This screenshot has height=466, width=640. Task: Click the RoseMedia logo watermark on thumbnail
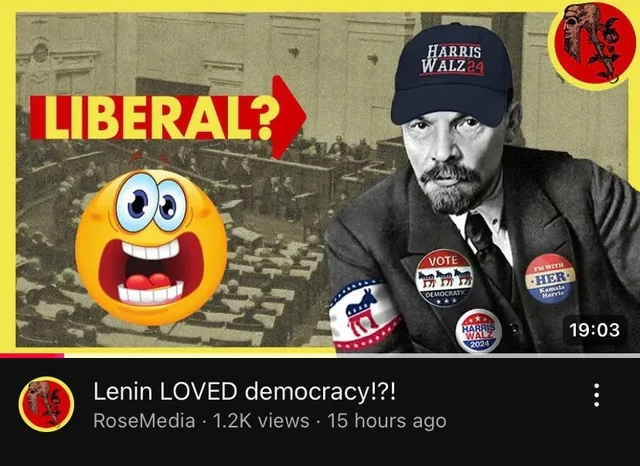pos(592,44)
